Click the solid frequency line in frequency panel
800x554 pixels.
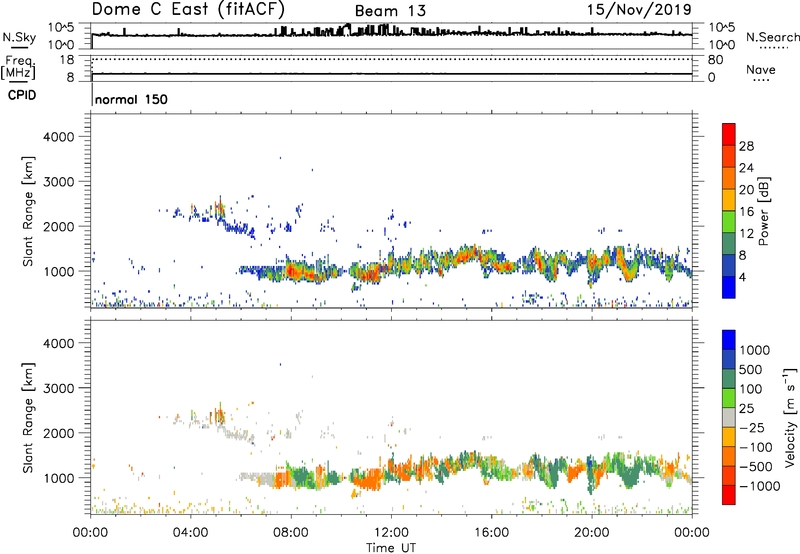tap(392, 74)
